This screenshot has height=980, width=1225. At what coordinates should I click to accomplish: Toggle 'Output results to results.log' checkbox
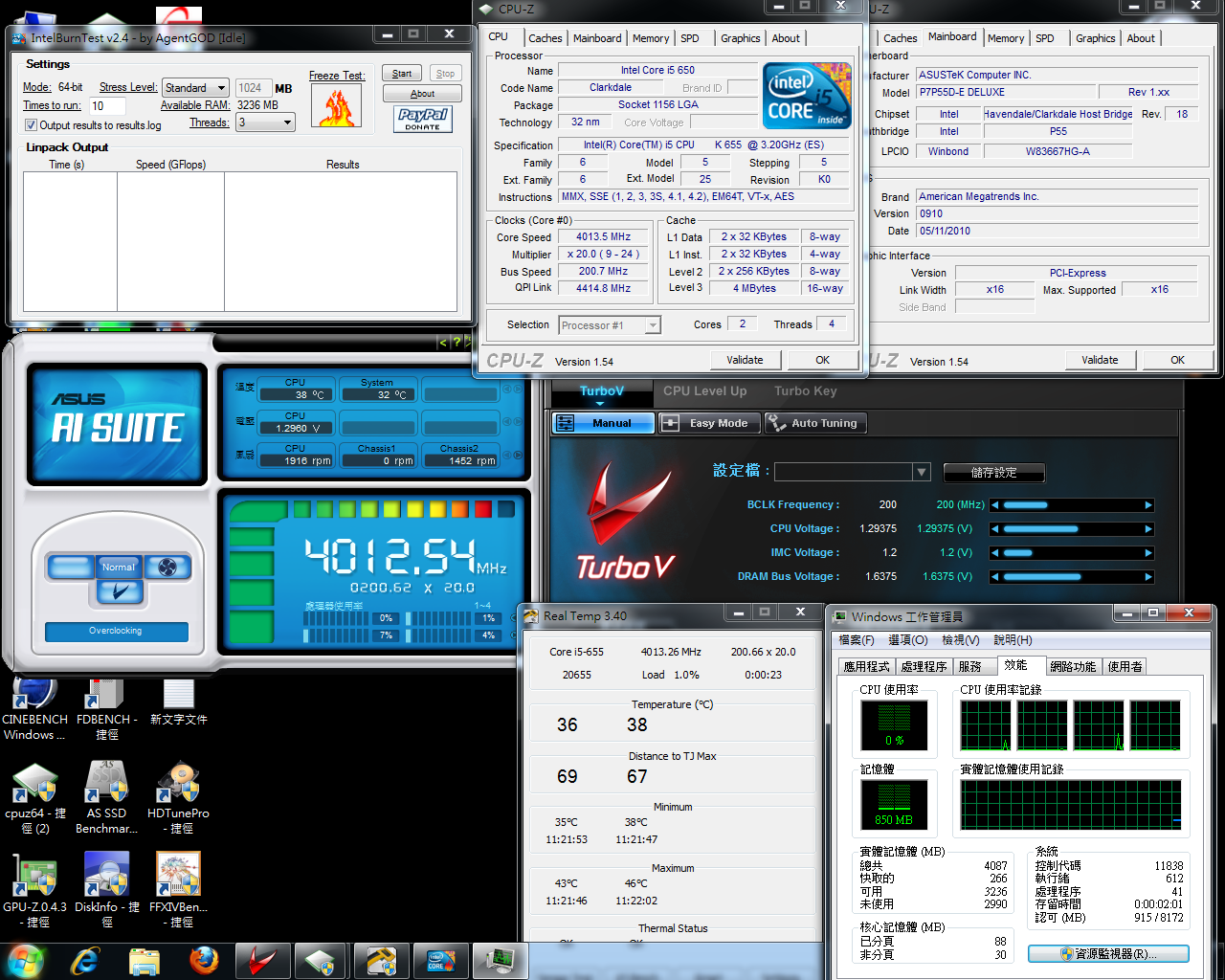pos(31,125)
